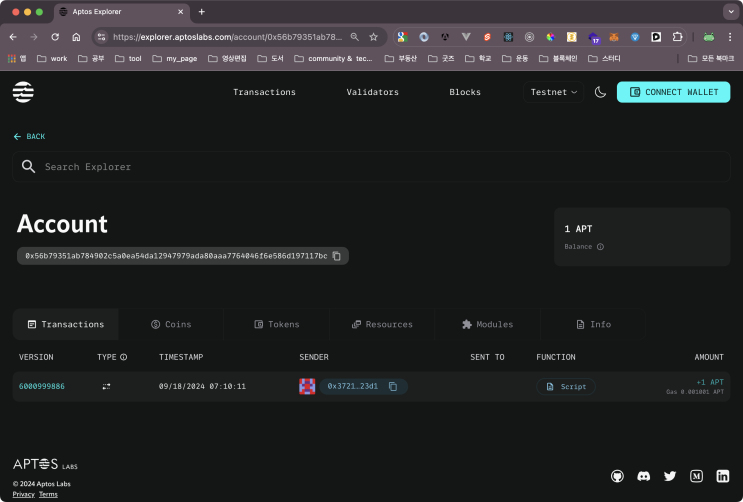This screenshot has height=502, width=743.
Task: Open a new browser tab
Action: (x=201, y=12)
